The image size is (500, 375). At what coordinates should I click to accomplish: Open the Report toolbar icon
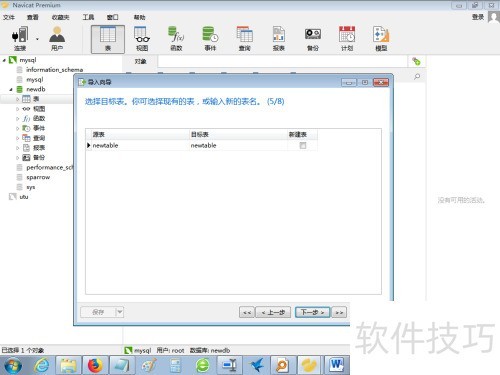point(279,39)
